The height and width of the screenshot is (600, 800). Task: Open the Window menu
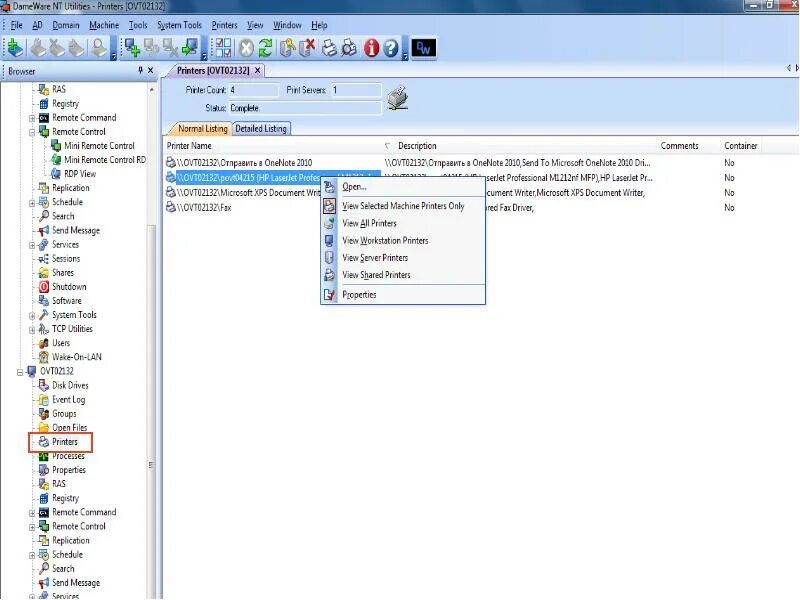coord(287,25)
